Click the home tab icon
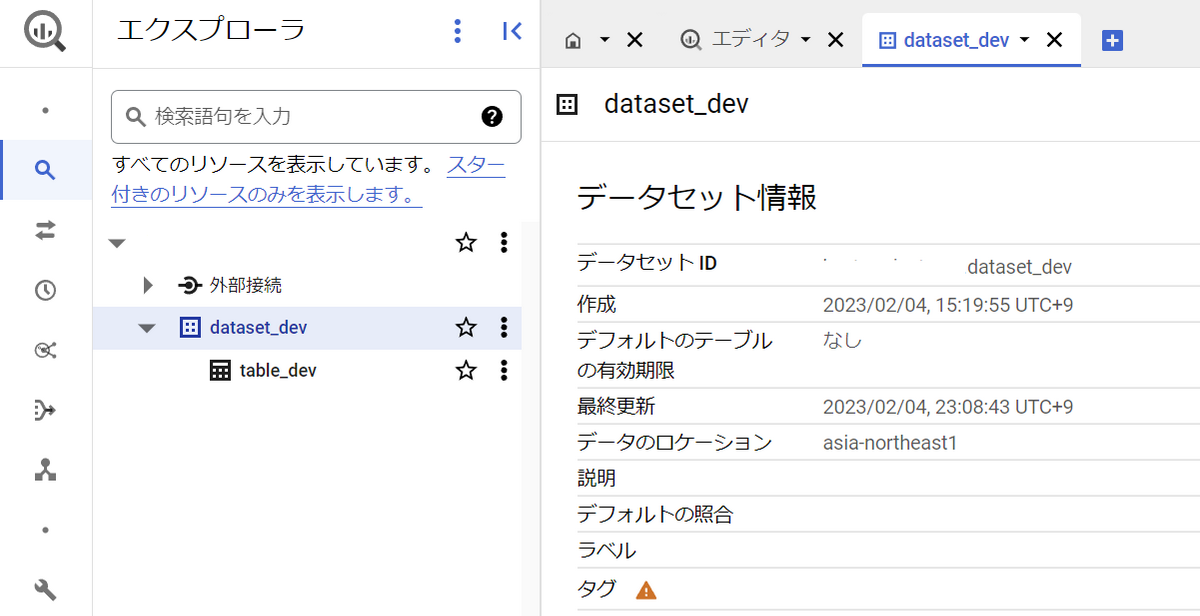 coord(573,40)
